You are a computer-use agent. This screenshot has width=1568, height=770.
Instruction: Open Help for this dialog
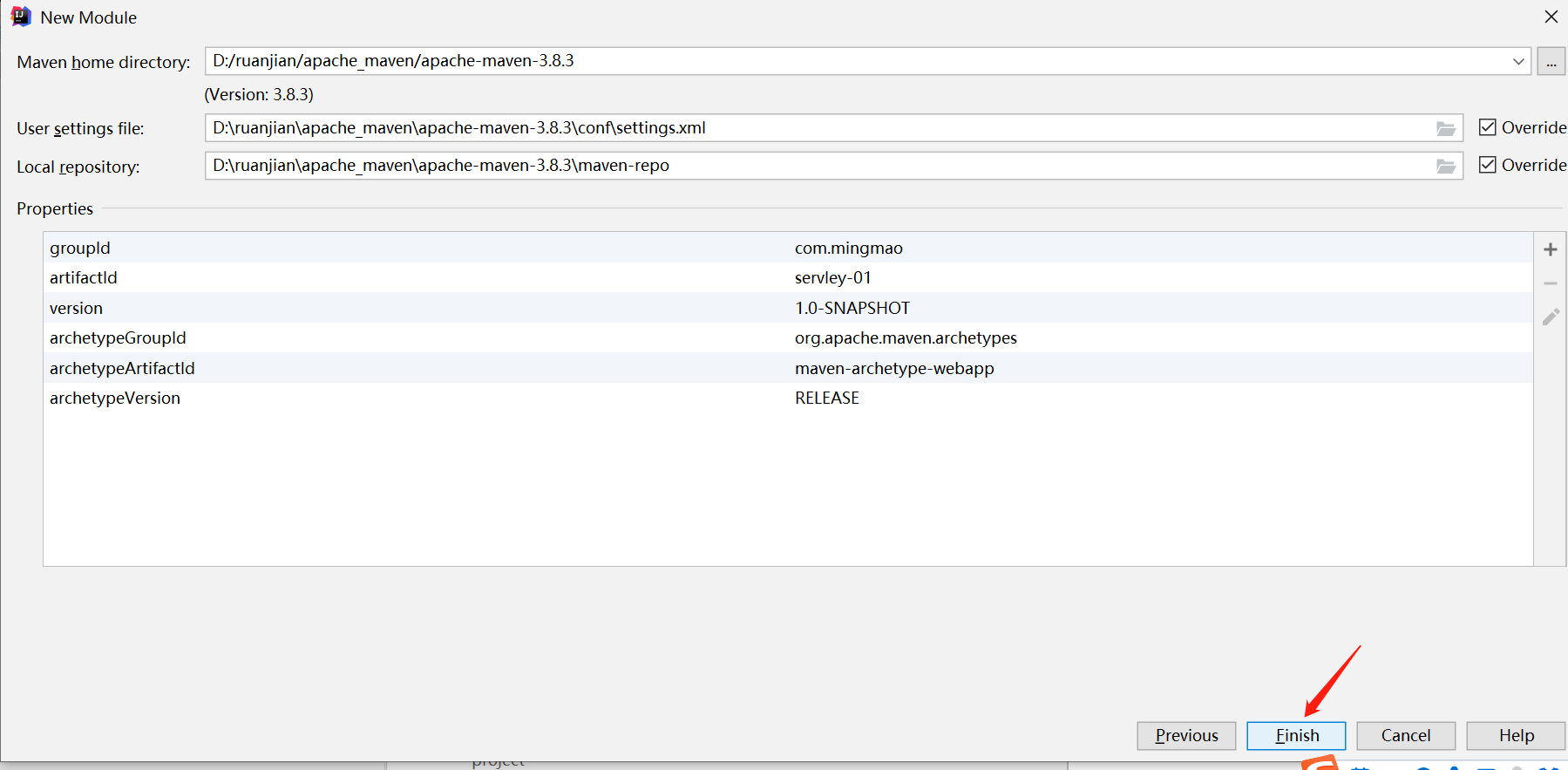tap(1516, 735)
